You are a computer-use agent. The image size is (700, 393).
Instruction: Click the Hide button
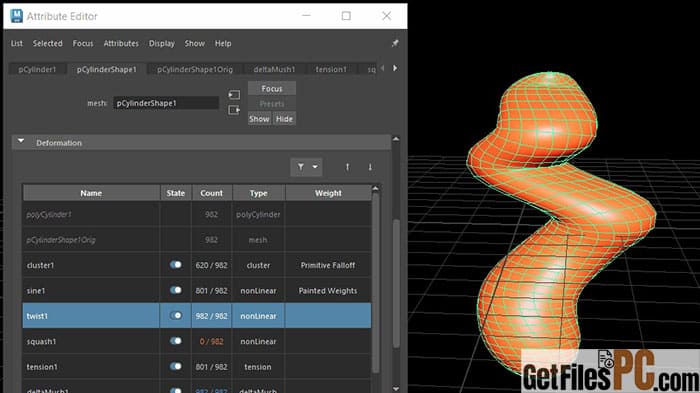pos(284,119)
